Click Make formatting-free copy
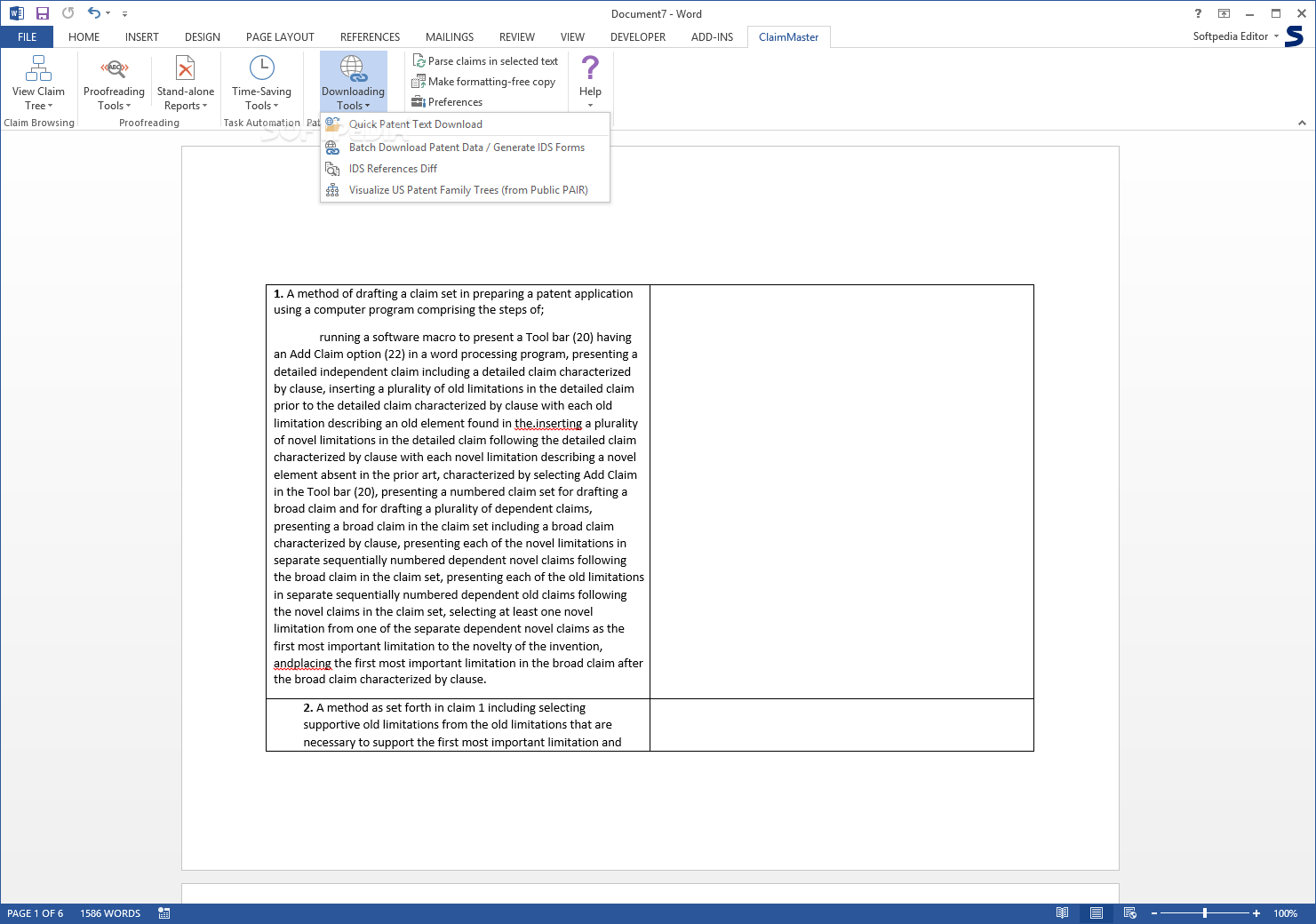 (x=483, y=82)
